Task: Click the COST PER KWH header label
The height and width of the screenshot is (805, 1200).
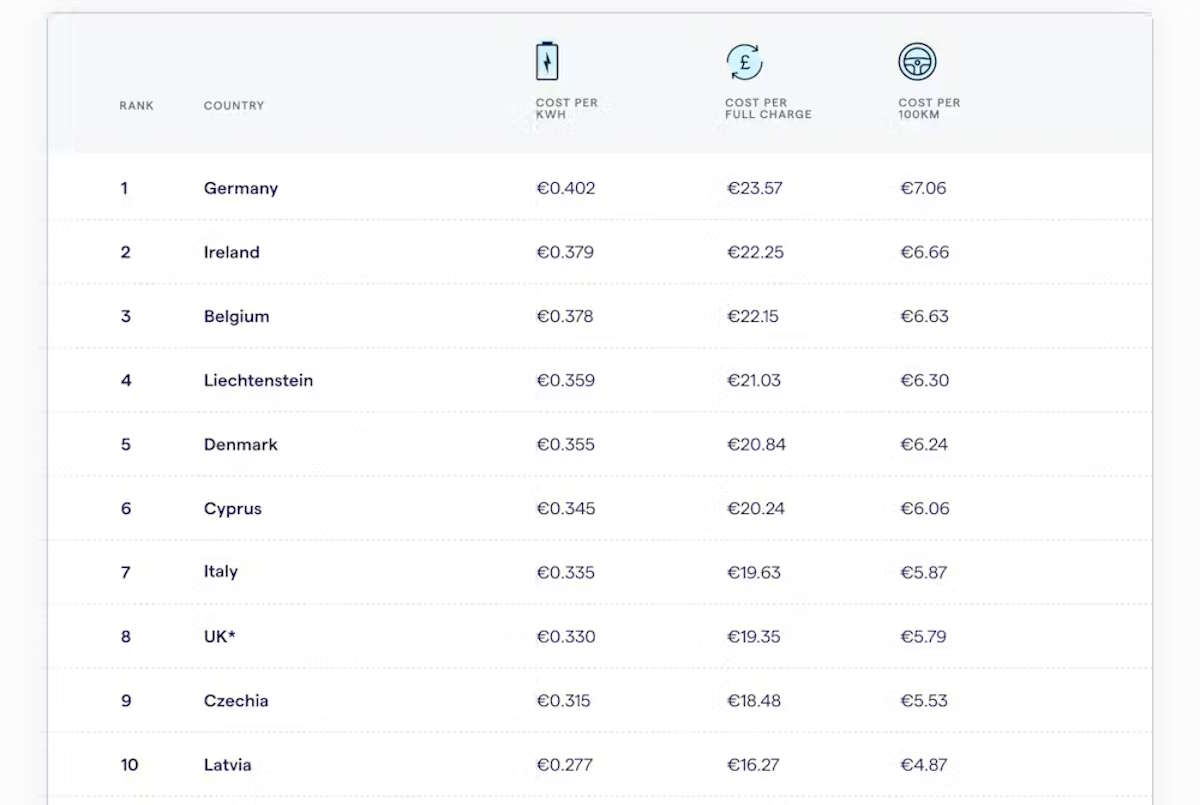Action: 566,109
